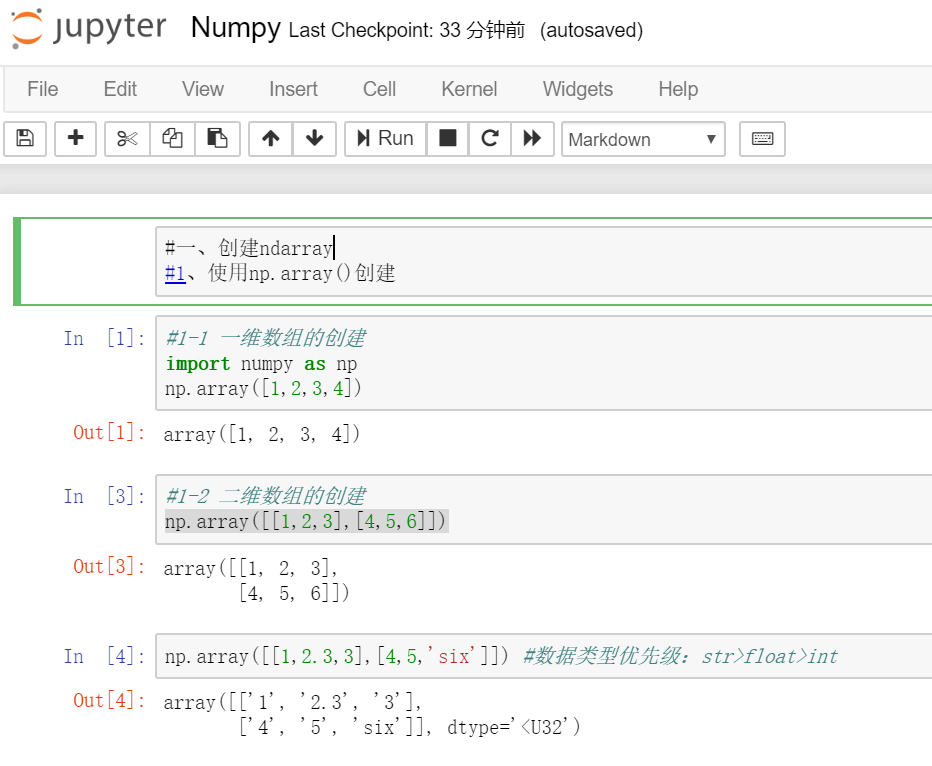Screen dimensions: 932x766
Task: Open the Kernel menu
Action: 469,89
